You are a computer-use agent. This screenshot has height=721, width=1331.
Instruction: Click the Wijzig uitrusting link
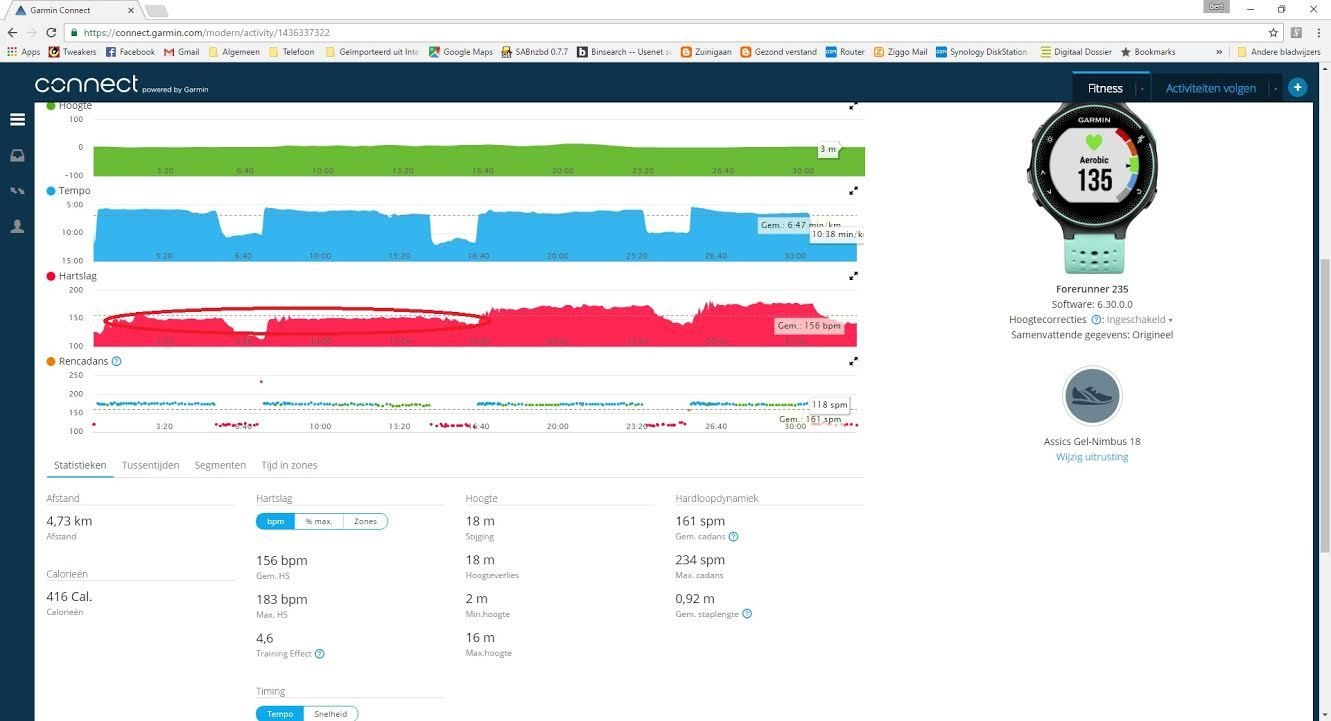click(x=1092, y=457)
